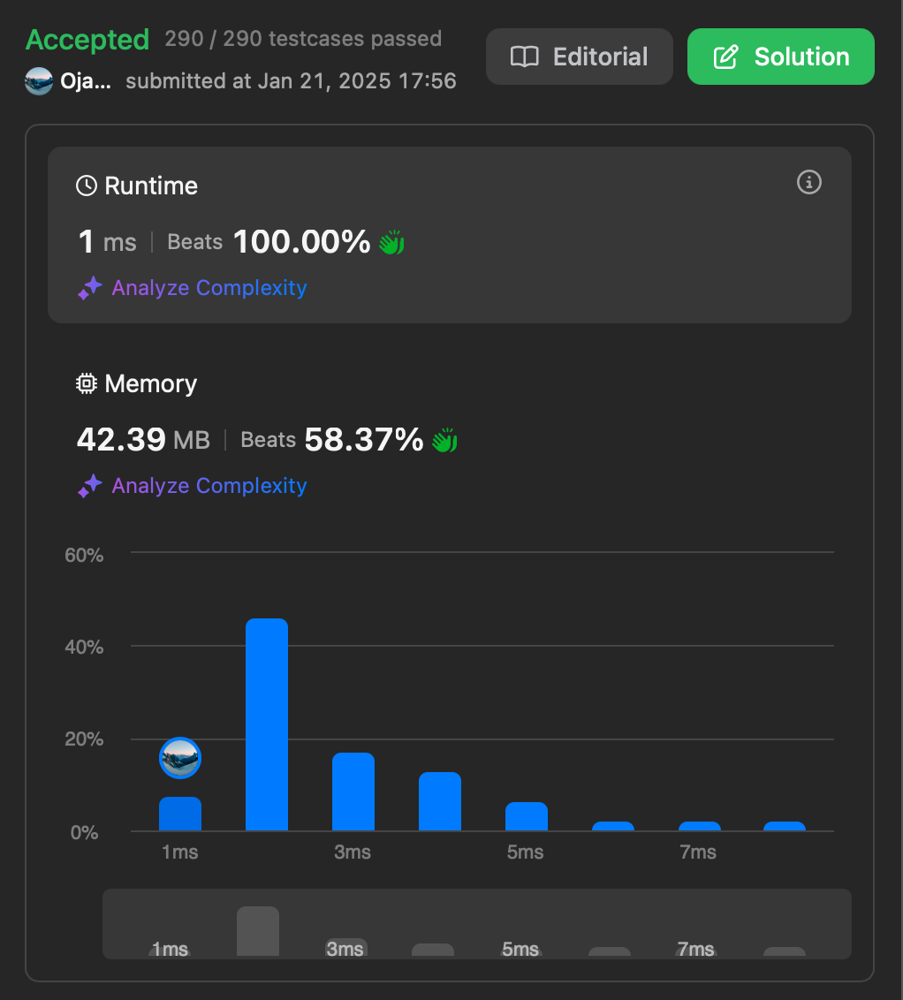
Task: Select the 5ms bar in the chart
Action: [526, 816]
